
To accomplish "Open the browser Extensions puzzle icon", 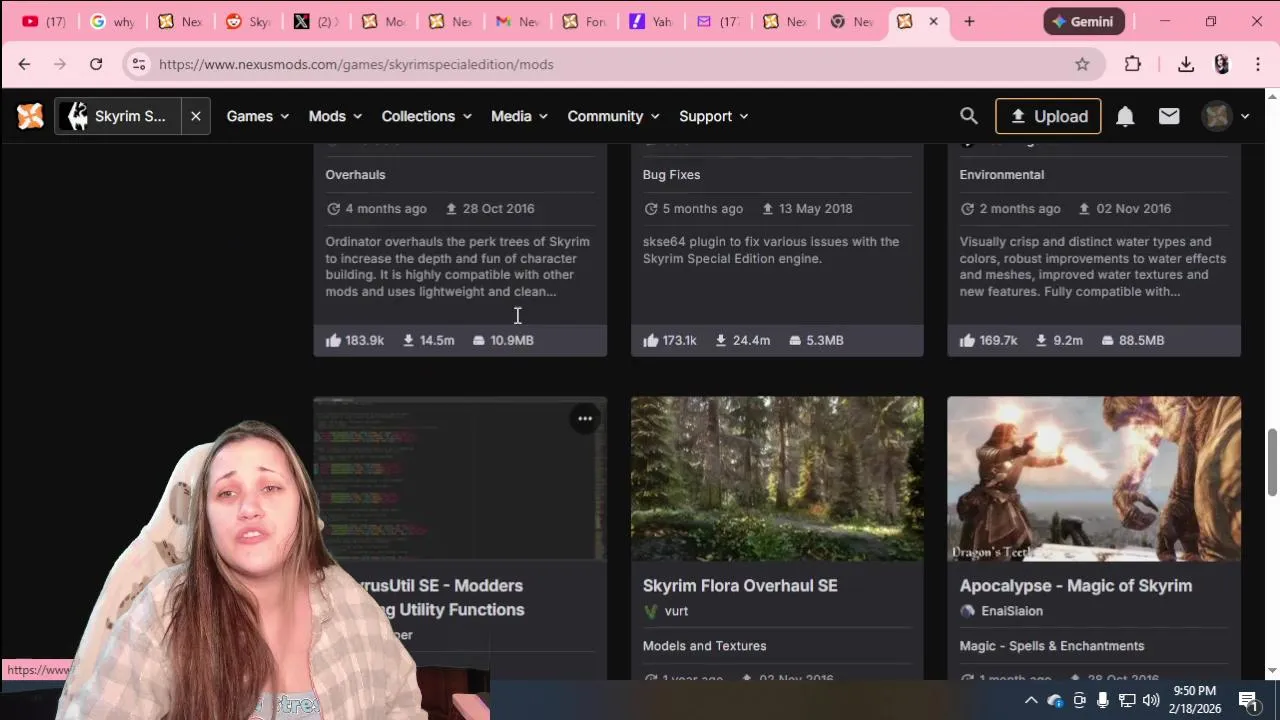I will coord(1133,64).
